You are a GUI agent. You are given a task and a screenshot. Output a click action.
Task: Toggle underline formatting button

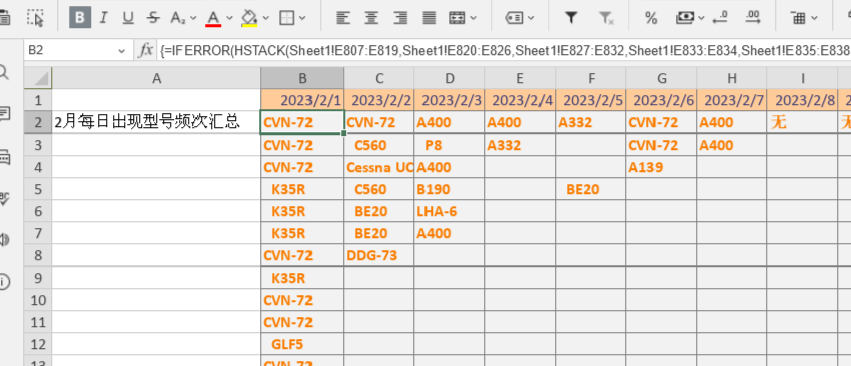tap(128, 18)
